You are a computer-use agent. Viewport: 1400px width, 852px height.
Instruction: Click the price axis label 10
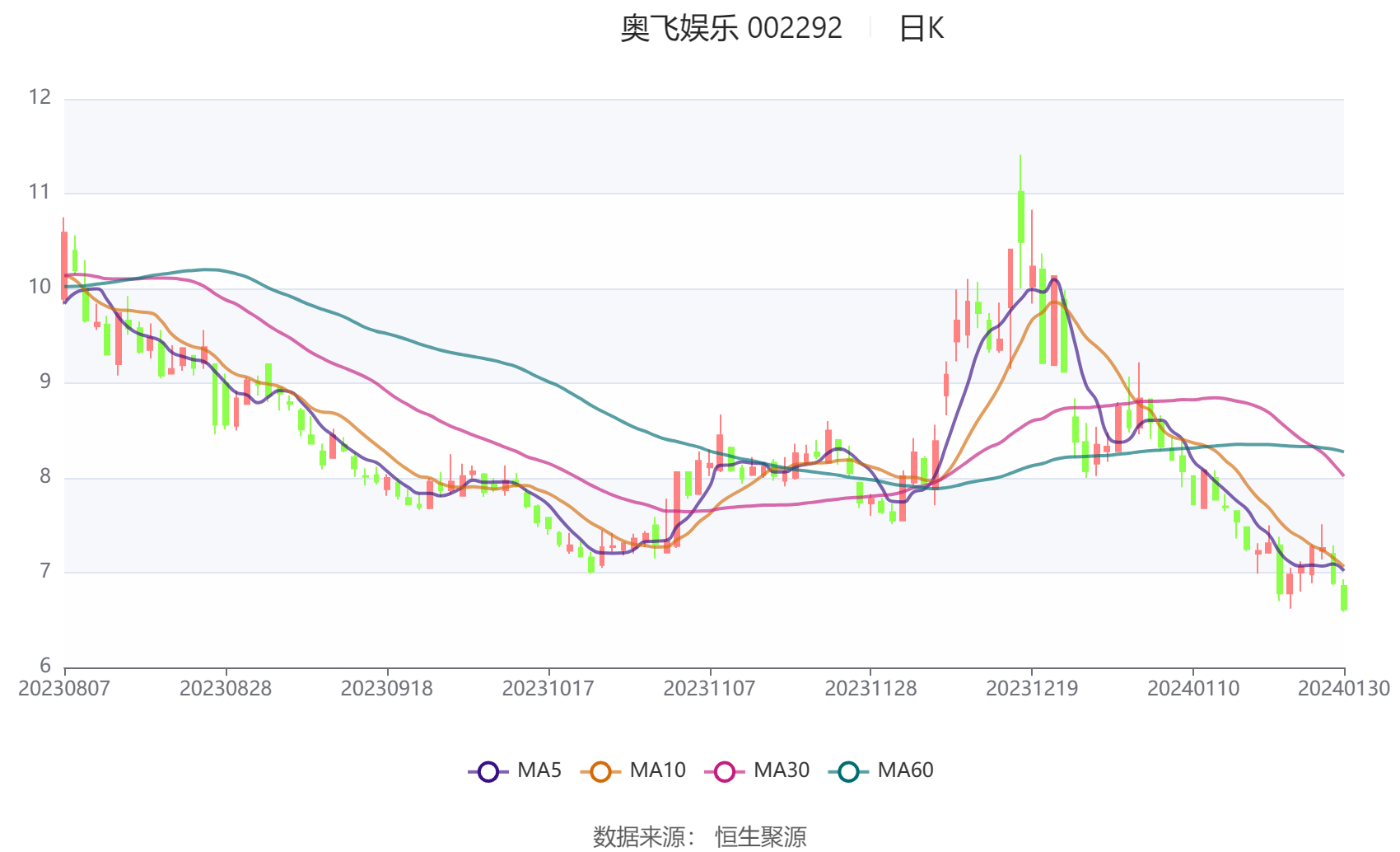40,287
